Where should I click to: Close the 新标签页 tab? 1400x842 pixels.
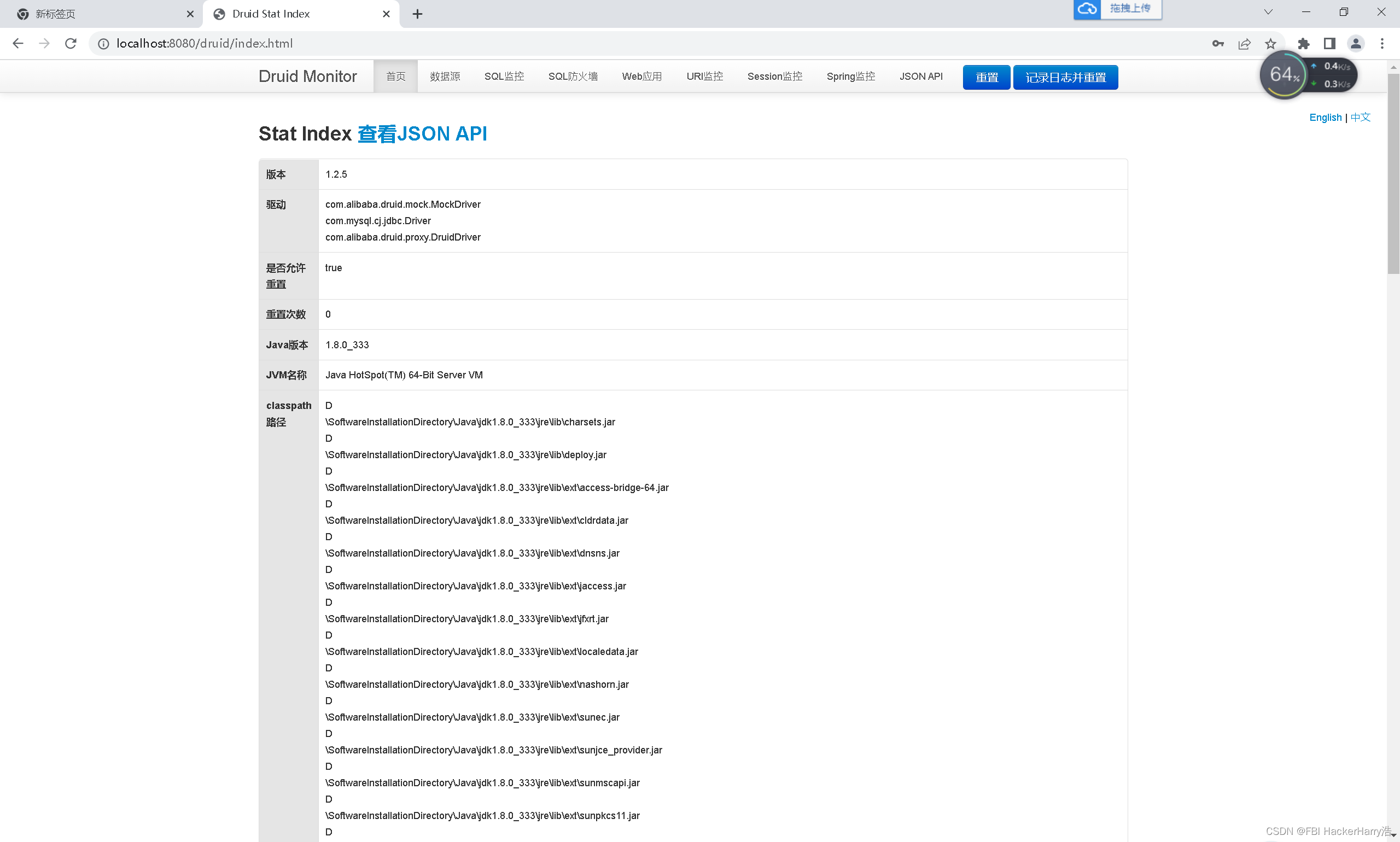[190, 14]
